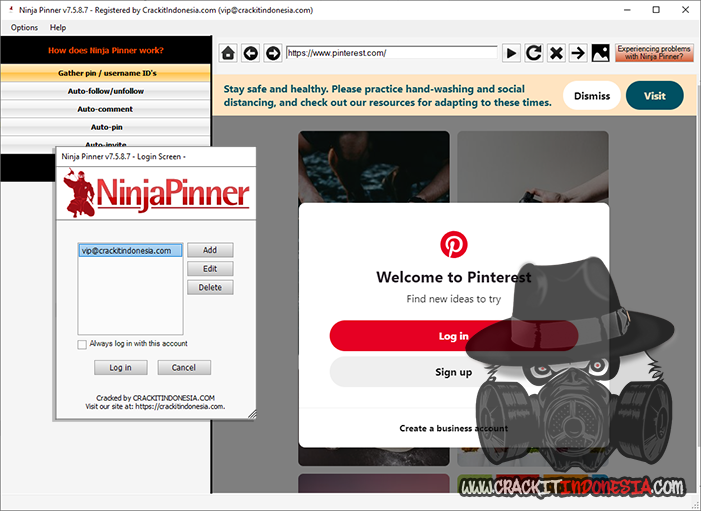Open the Options menu

[24, 28]
